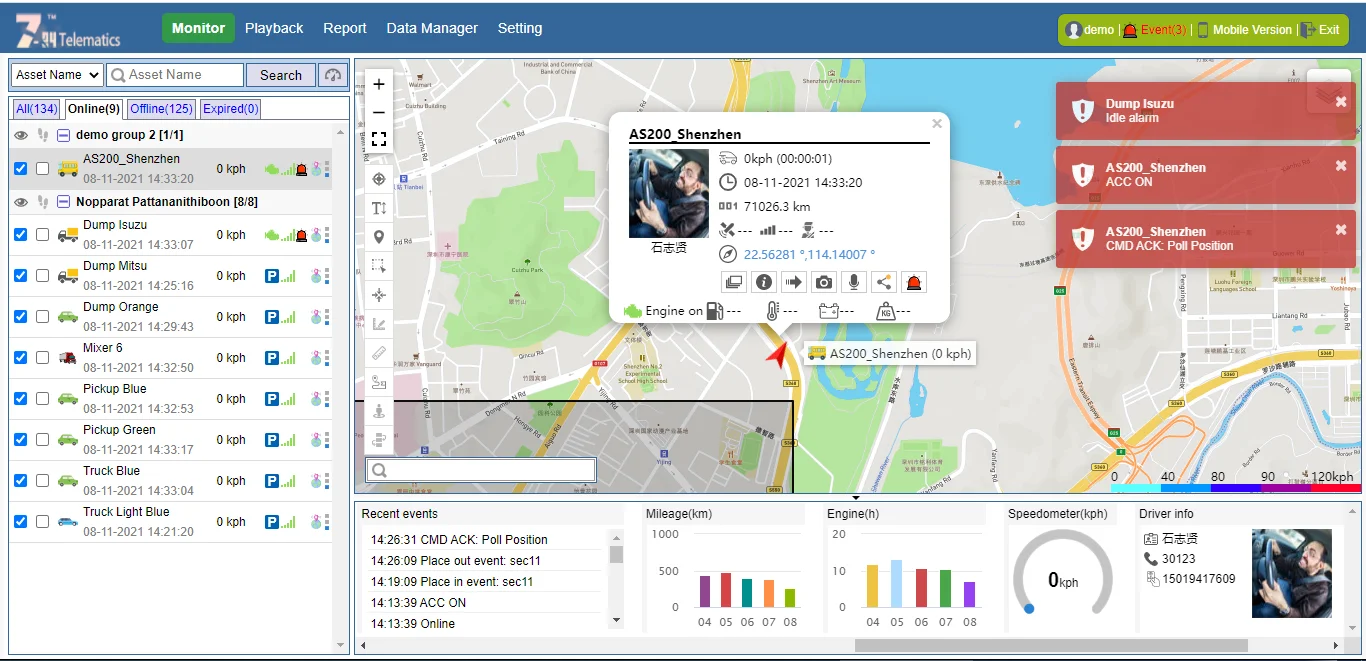Click the share icon in vehicle popup
The image size is (1366, 661).
tap(883, 283)
